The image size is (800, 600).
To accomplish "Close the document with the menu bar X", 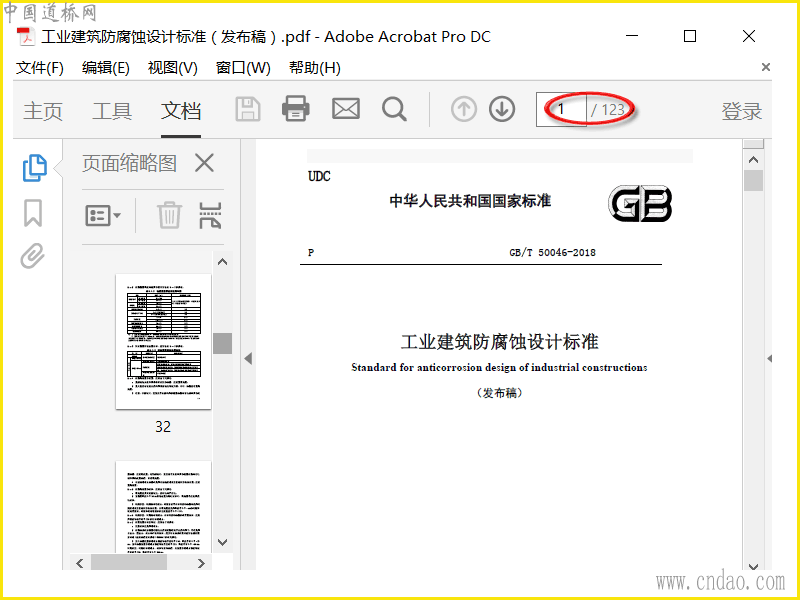I will click(765, 67).
